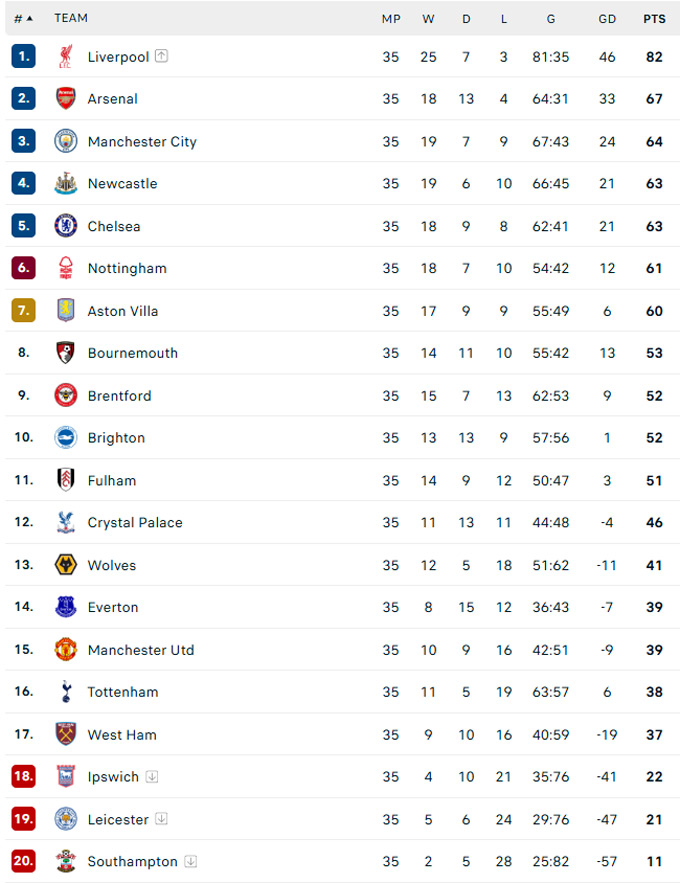Click the Southampton club crest
Screen dimensions: 680x883
point(66,861)
